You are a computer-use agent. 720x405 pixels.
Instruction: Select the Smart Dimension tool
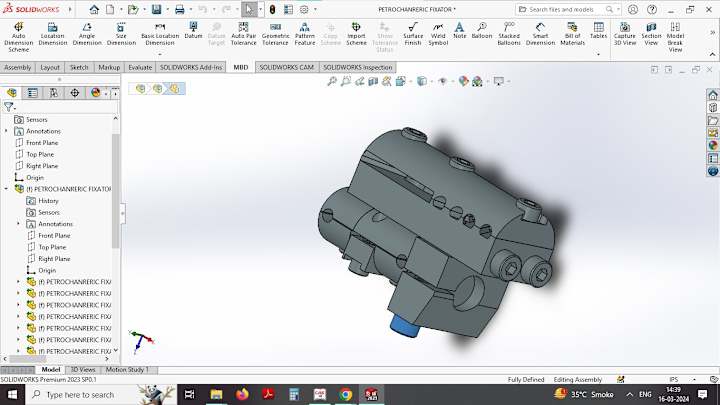pos(540,34)
